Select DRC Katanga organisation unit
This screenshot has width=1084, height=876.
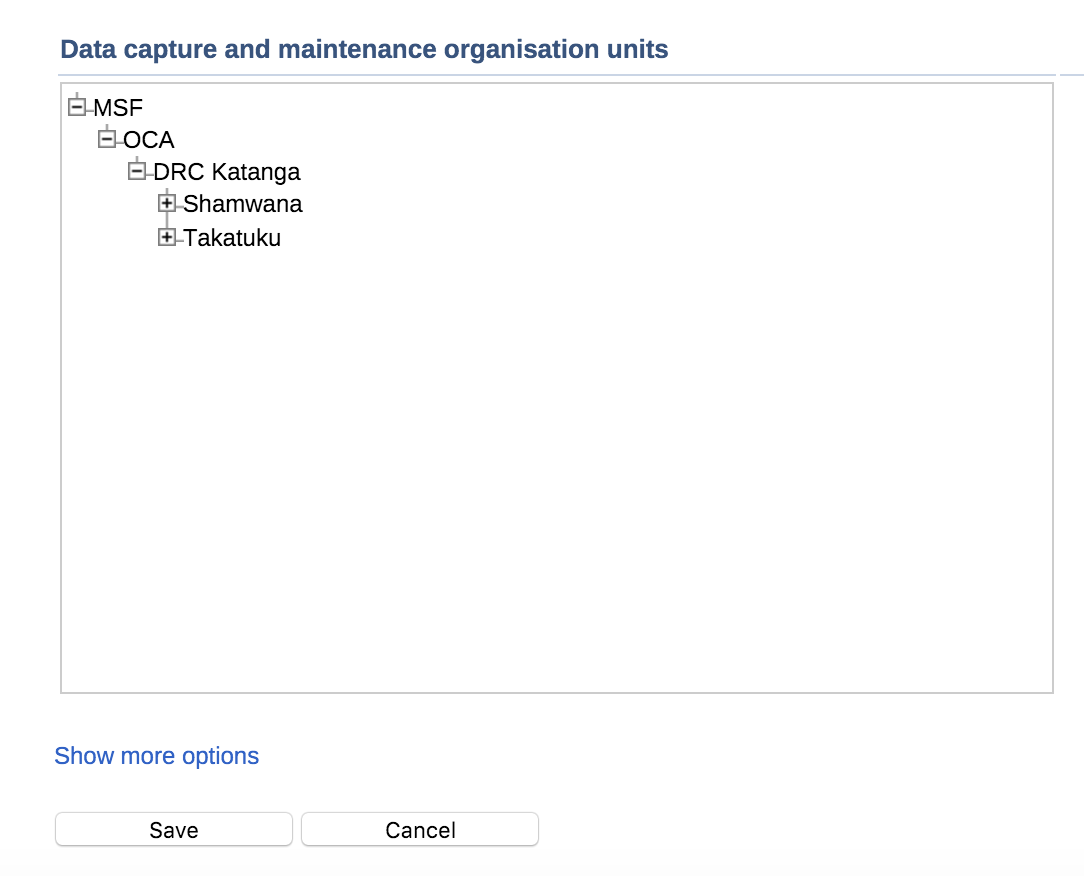pos(227,172)
